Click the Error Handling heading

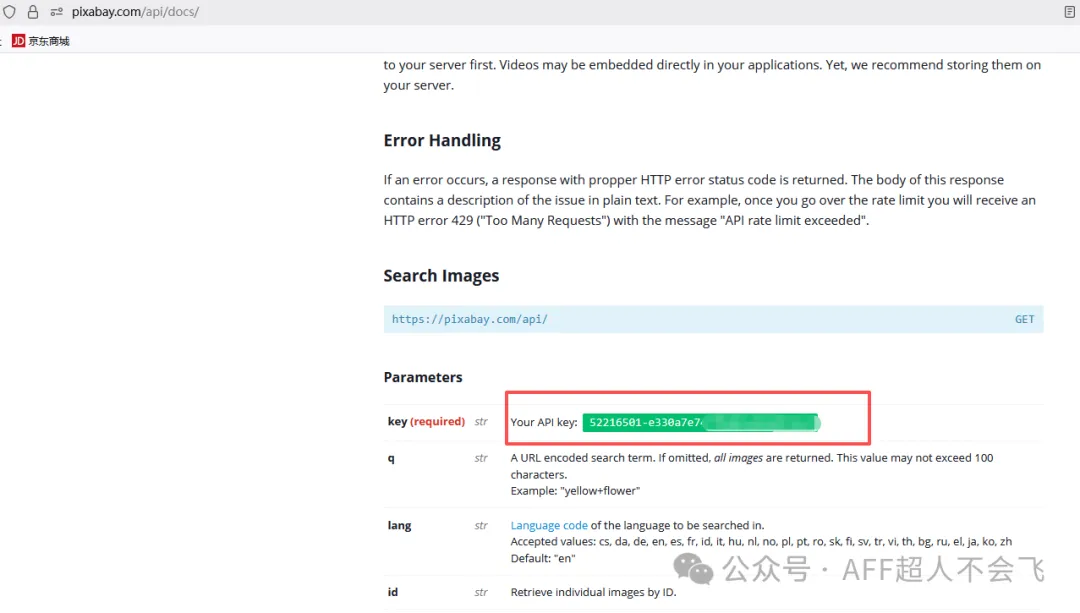[x=442, y=141]
